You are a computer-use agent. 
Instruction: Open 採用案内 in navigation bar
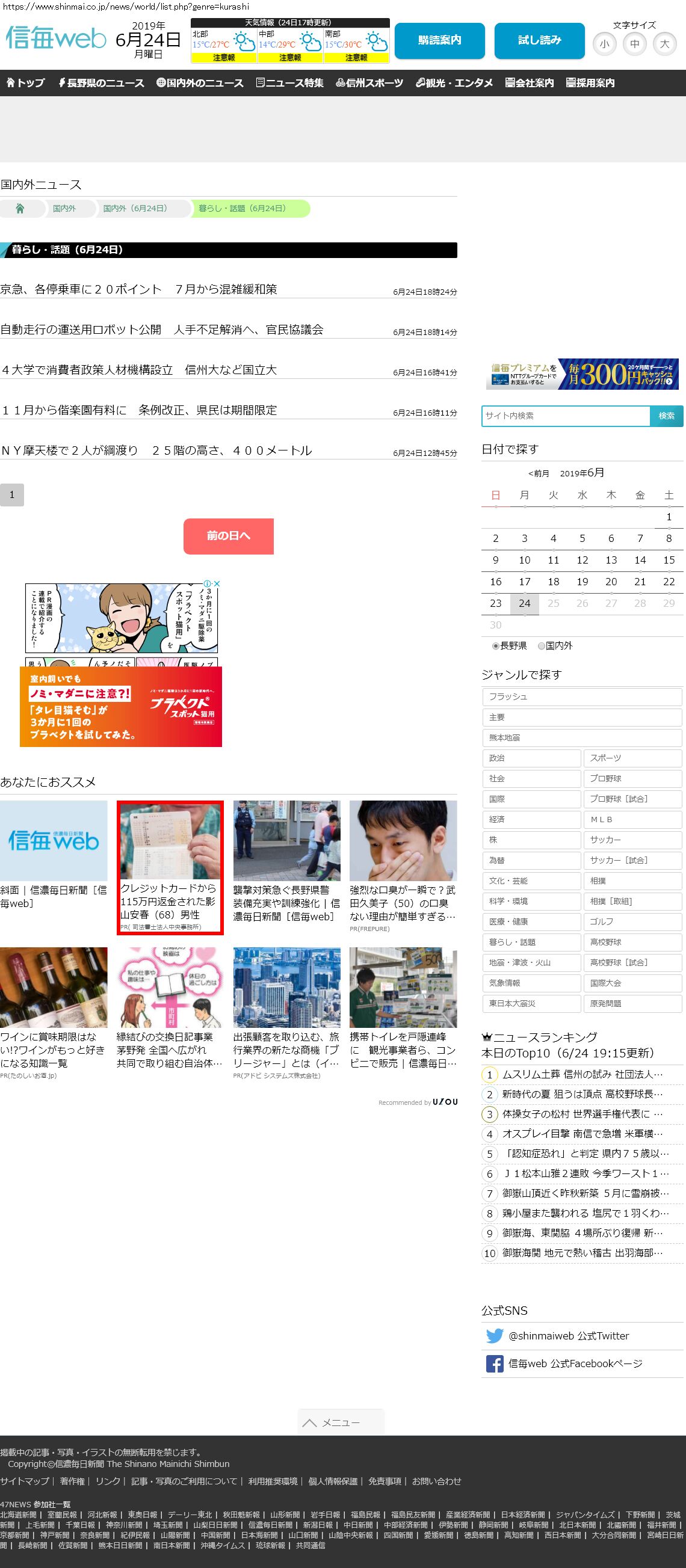(x=590, y=83)
